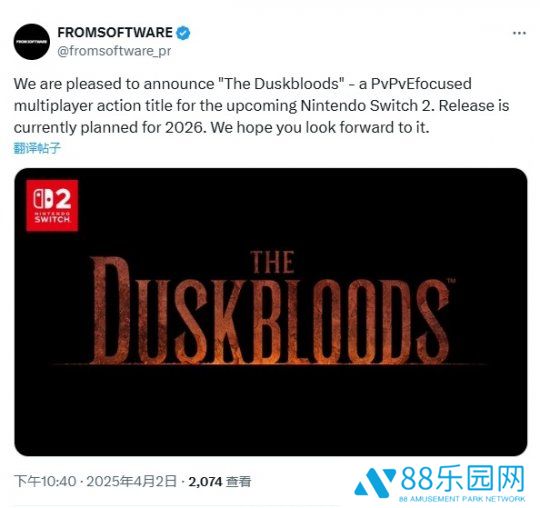Click "The Duskbloods" quoted in tweet text
Image resolution: width=540 pixels, height=508 pixels.
coord(282,84)
